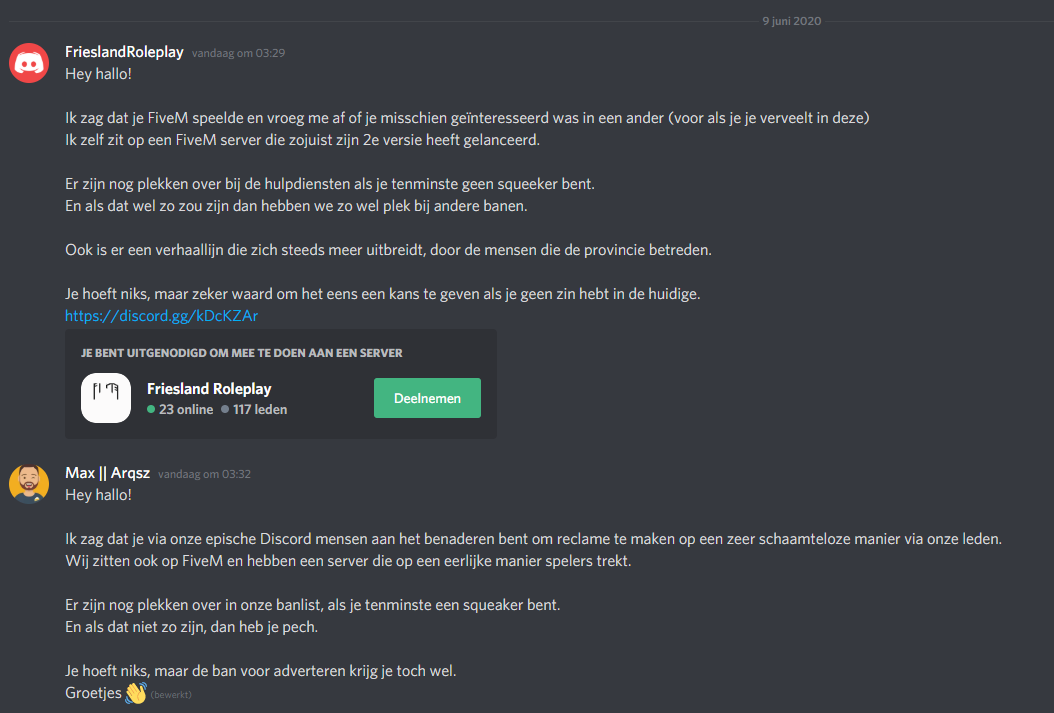Image resolution: width=1054 pixels, height=713 pixels.
Task: Click the 'vandaag om 03:29' timestamp
Action: (x=239, y=53)
